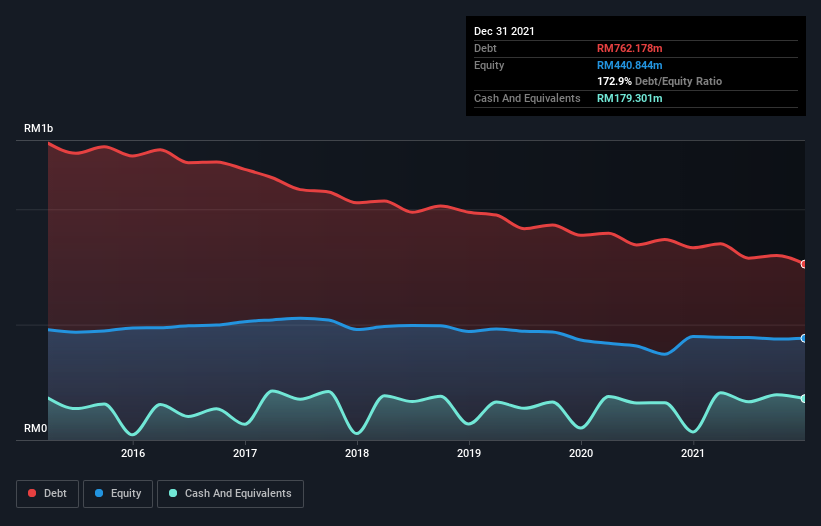Click the RM0 y-axis label
Image resolution: width=821 pixels, height=526 pixels.
[36, 428]
